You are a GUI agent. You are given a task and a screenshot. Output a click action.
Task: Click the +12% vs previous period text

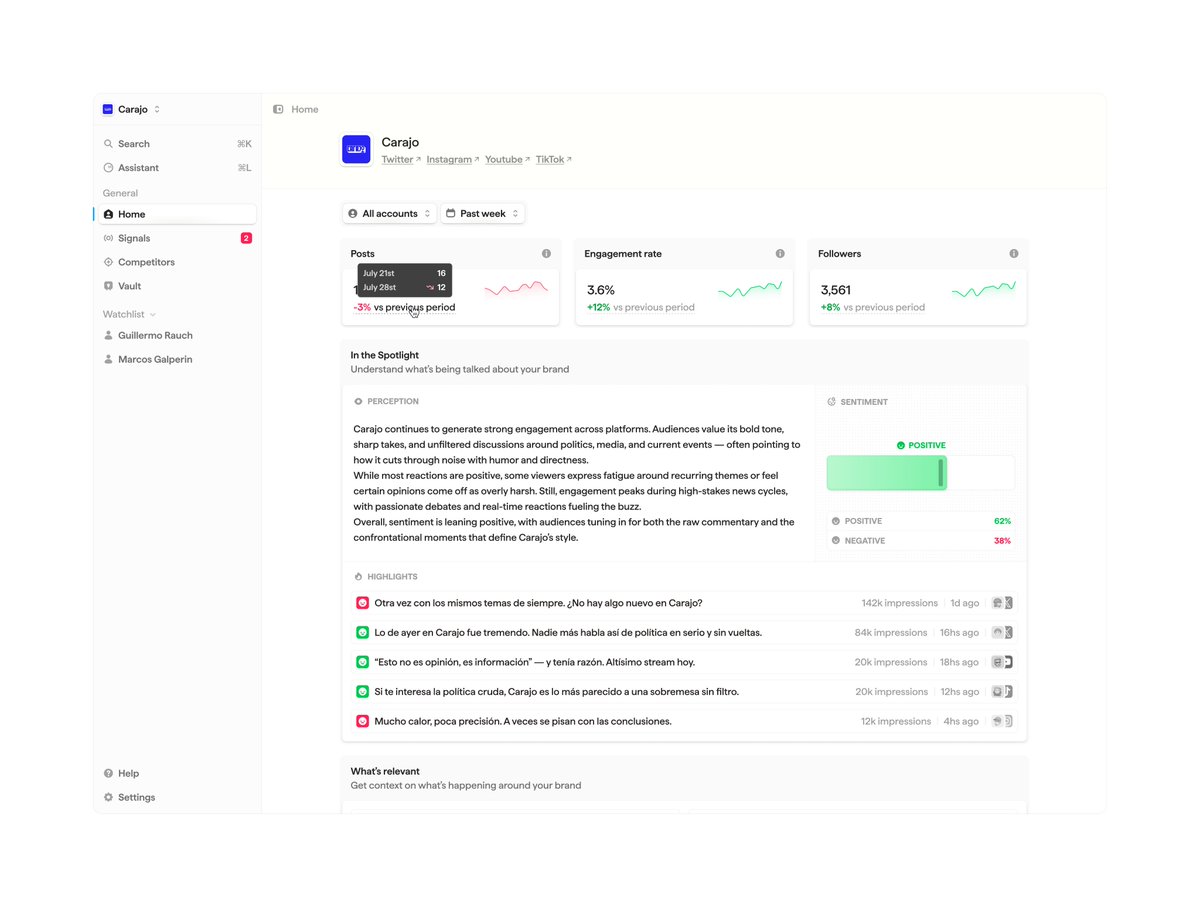point(641,308)
